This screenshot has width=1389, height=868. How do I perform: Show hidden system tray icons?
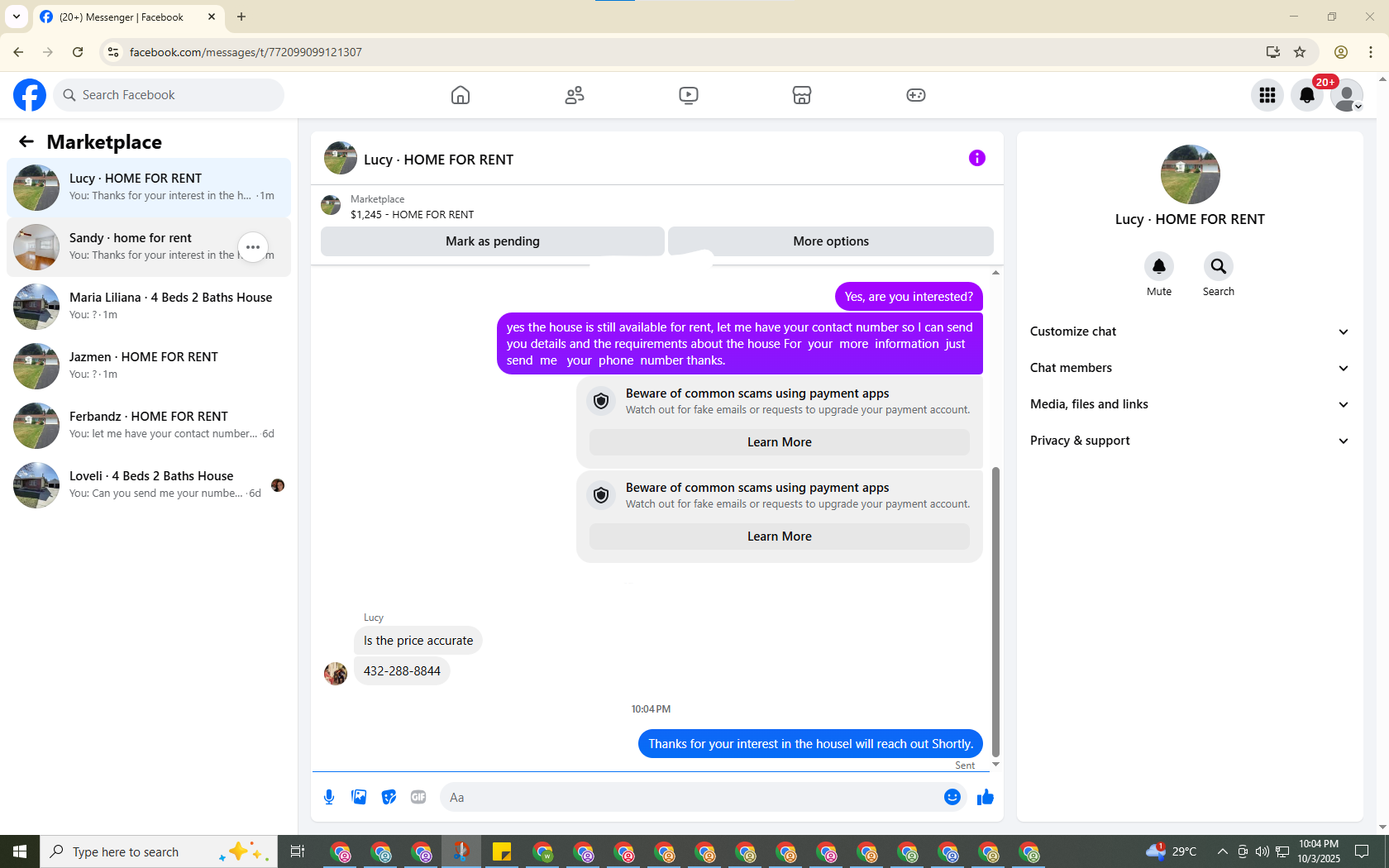[x=1222, y=851]
